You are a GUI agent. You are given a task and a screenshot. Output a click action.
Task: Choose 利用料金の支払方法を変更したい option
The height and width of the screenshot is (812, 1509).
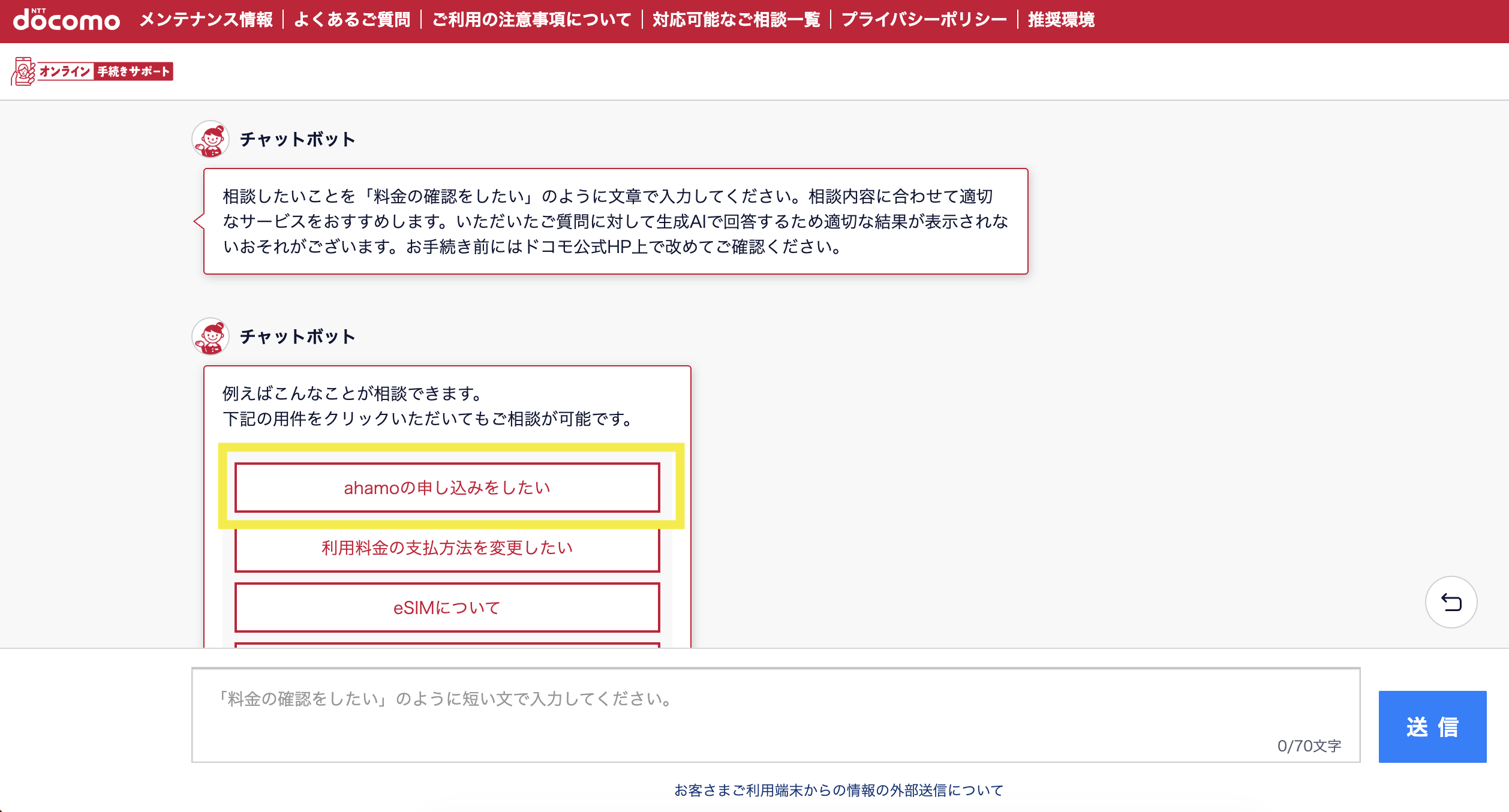[447, 548]
